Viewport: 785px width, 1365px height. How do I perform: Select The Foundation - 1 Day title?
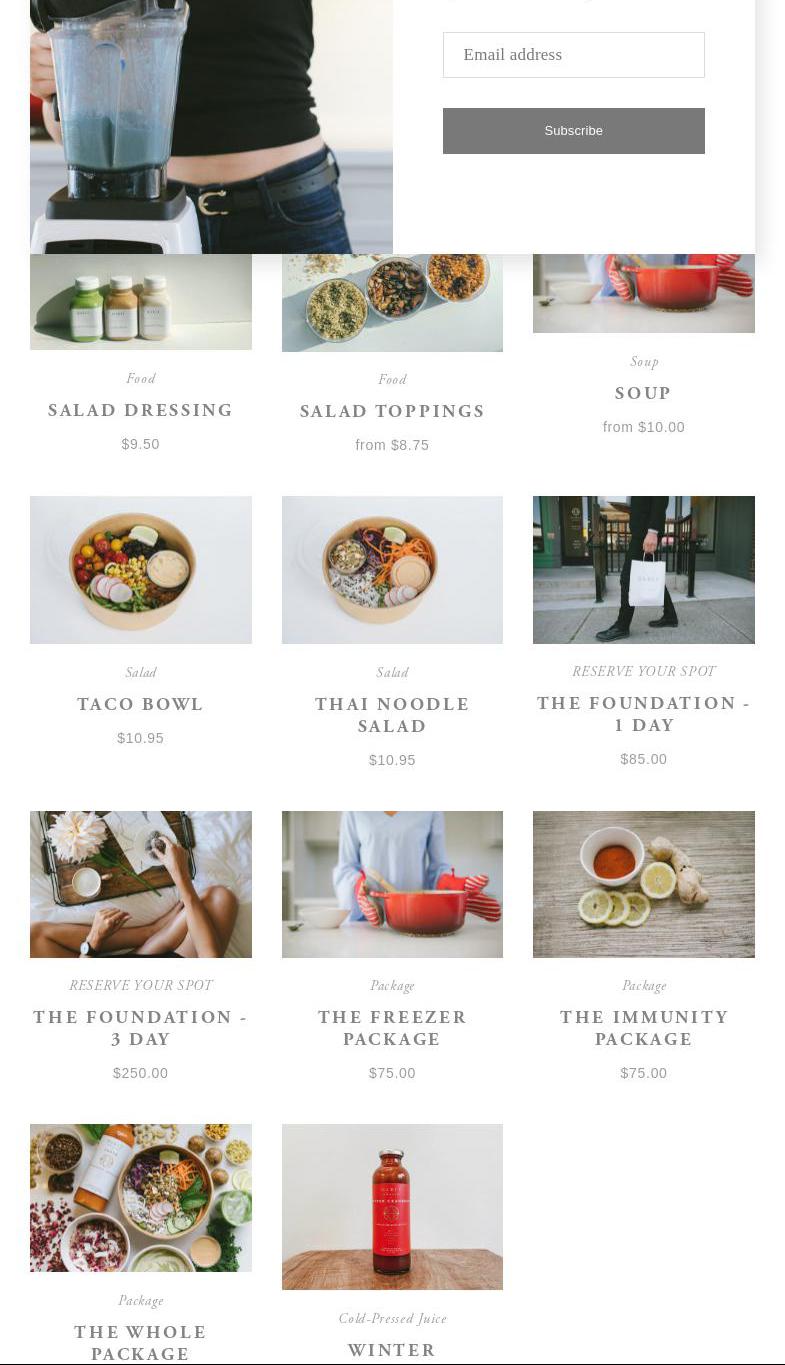[x=644, y=714]
